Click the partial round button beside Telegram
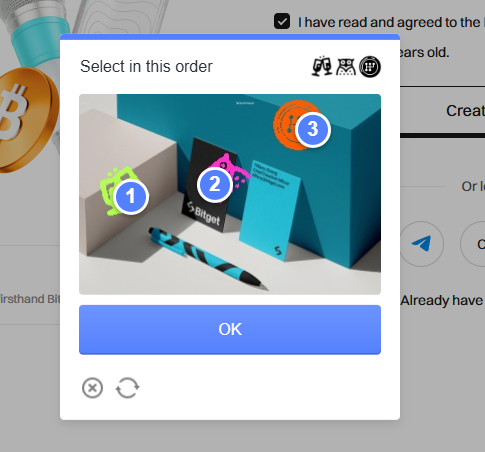This screenshot has width=485, height=452. [x=473, y=244]
